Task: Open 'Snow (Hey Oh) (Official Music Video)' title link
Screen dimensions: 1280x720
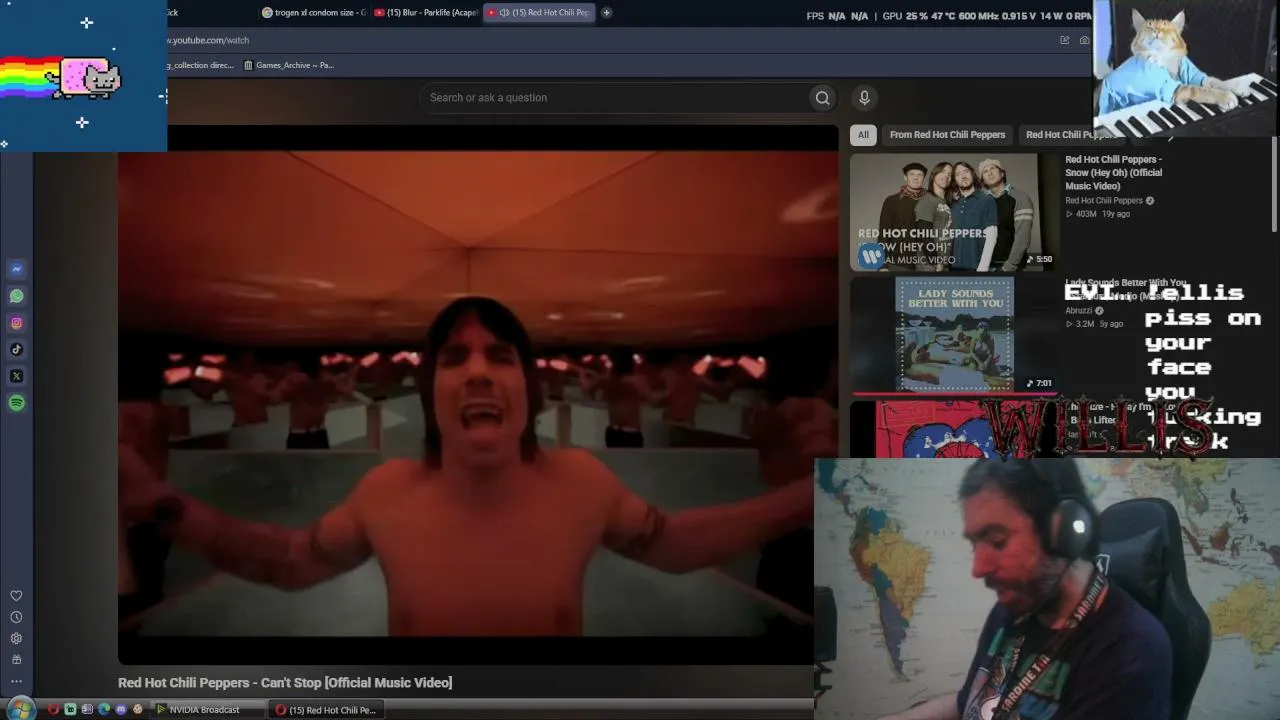Action: pos(1114,172)
